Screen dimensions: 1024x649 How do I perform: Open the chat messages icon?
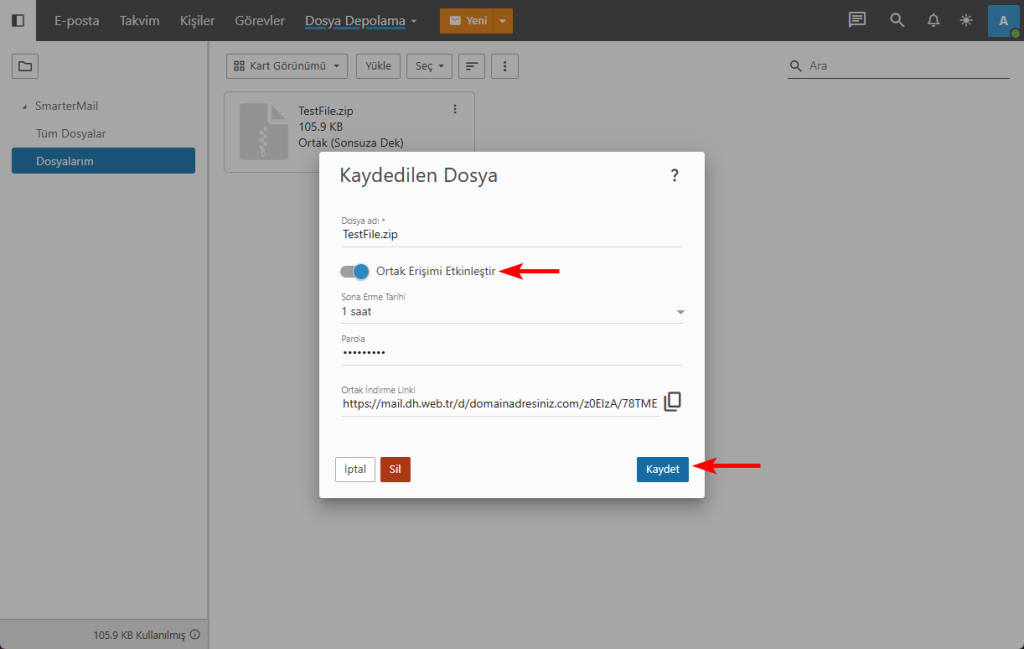click(x=856, y=20)
